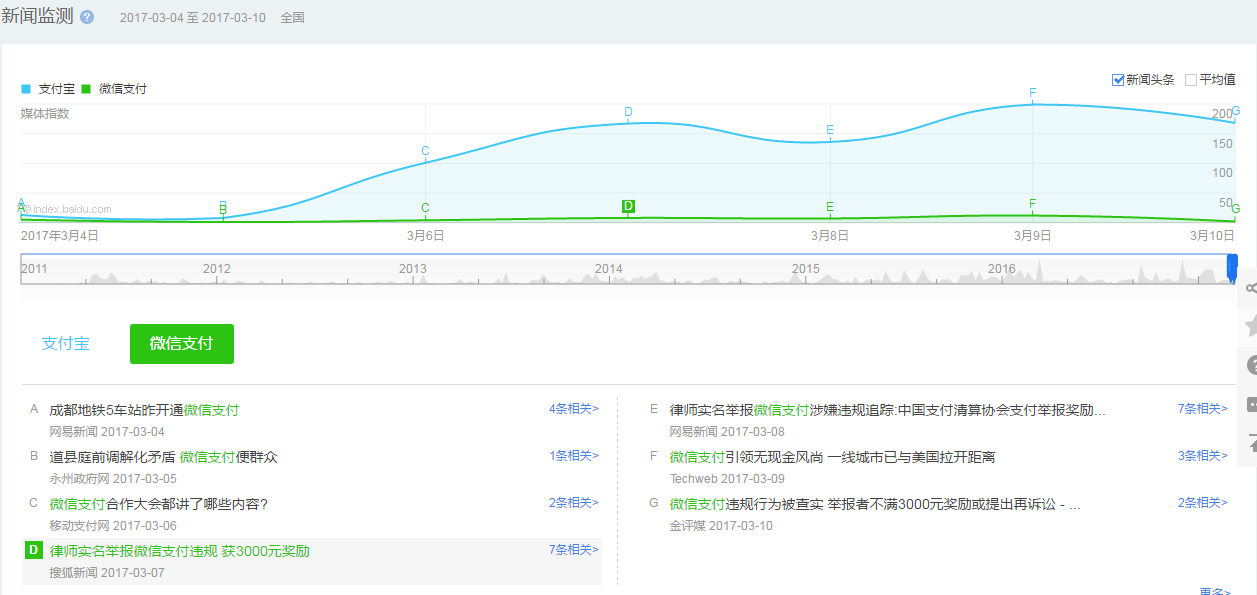Add to favorites with the star icon

point(1249,326)
